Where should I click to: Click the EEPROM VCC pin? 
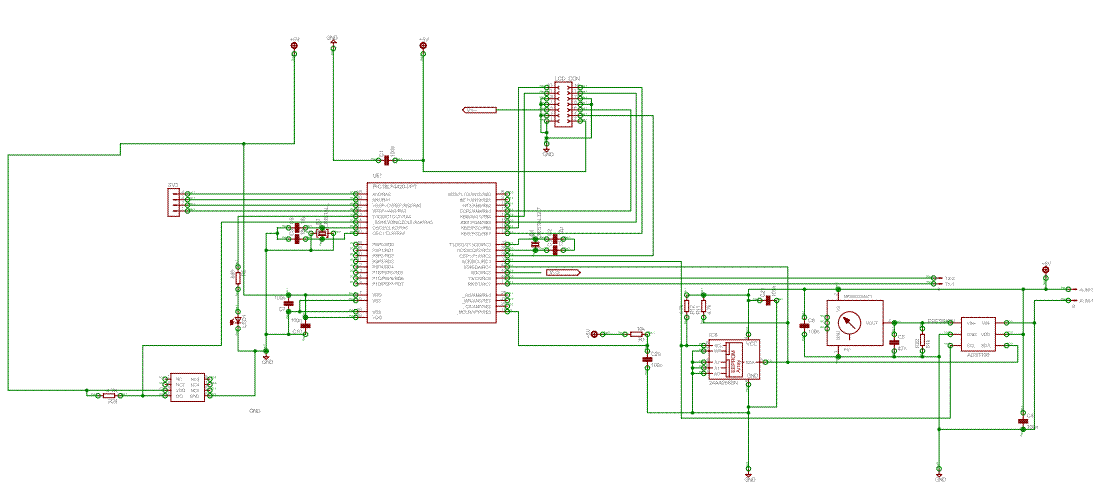(x=748, y=334)
